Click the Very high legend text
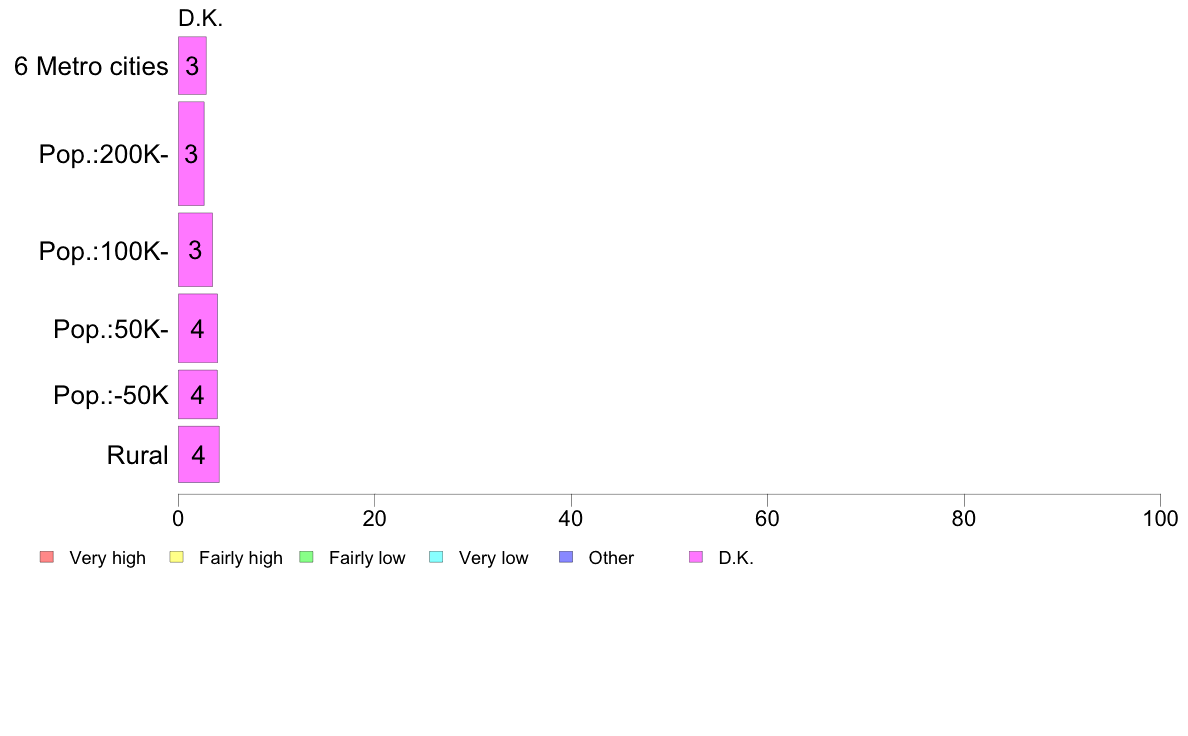 (107, 558)
